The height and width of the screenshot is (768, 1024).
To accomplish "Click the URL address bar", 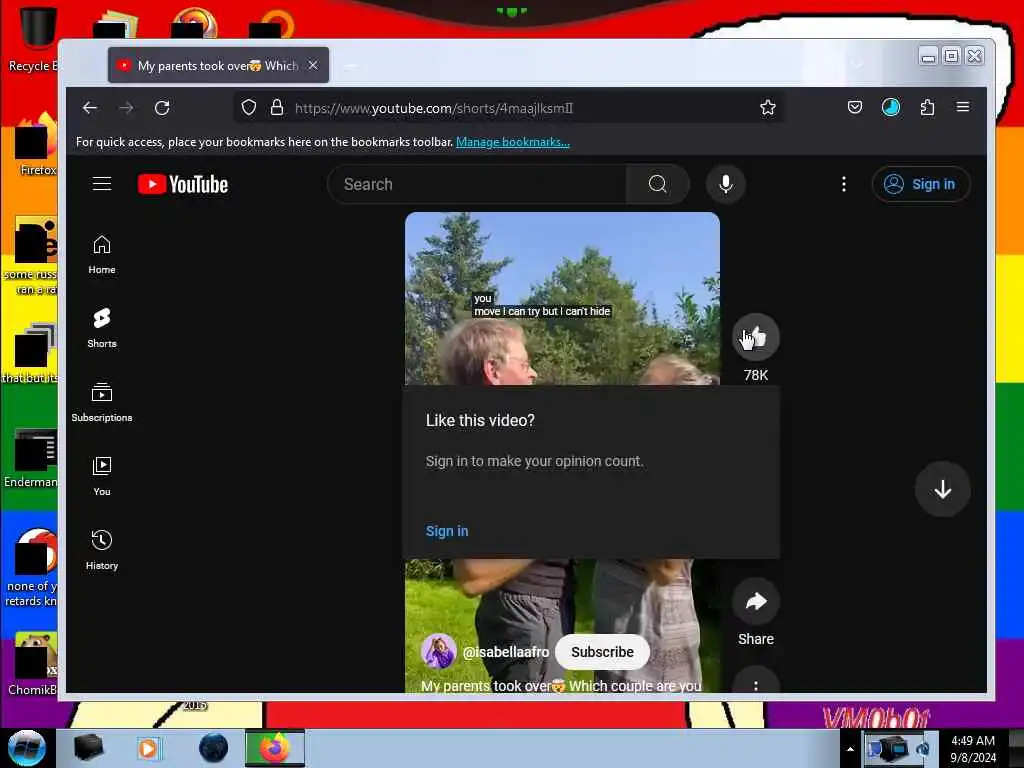I will pyautogui.click(x=509, y=108).
